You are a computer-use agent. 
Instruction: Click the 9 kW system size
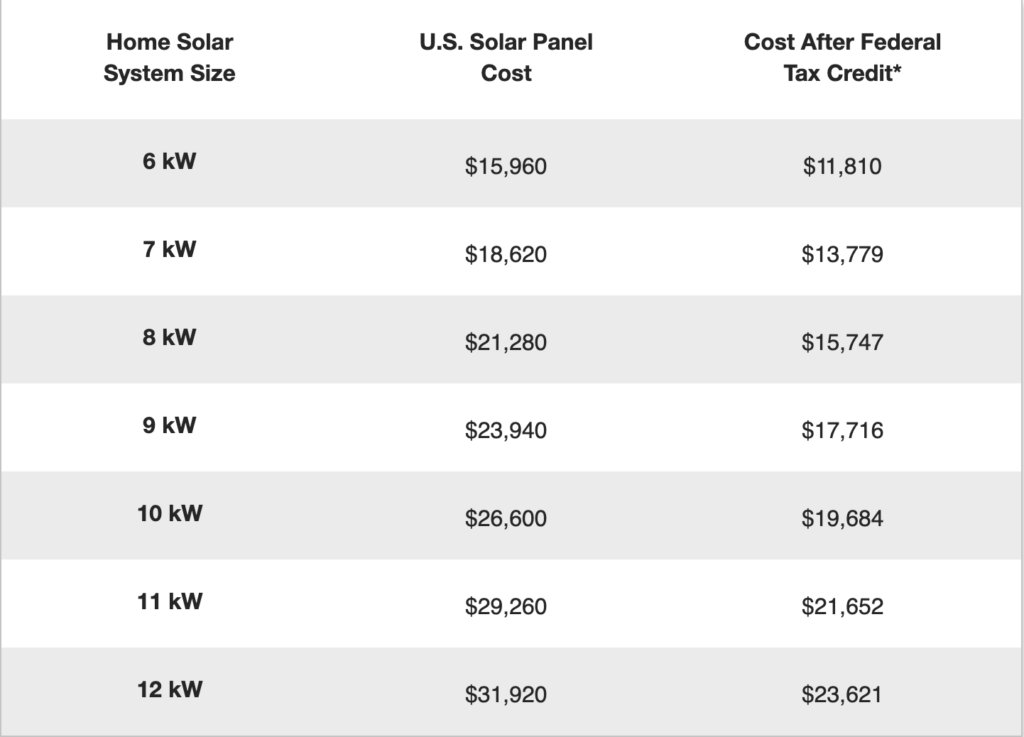tap(169, 425)
